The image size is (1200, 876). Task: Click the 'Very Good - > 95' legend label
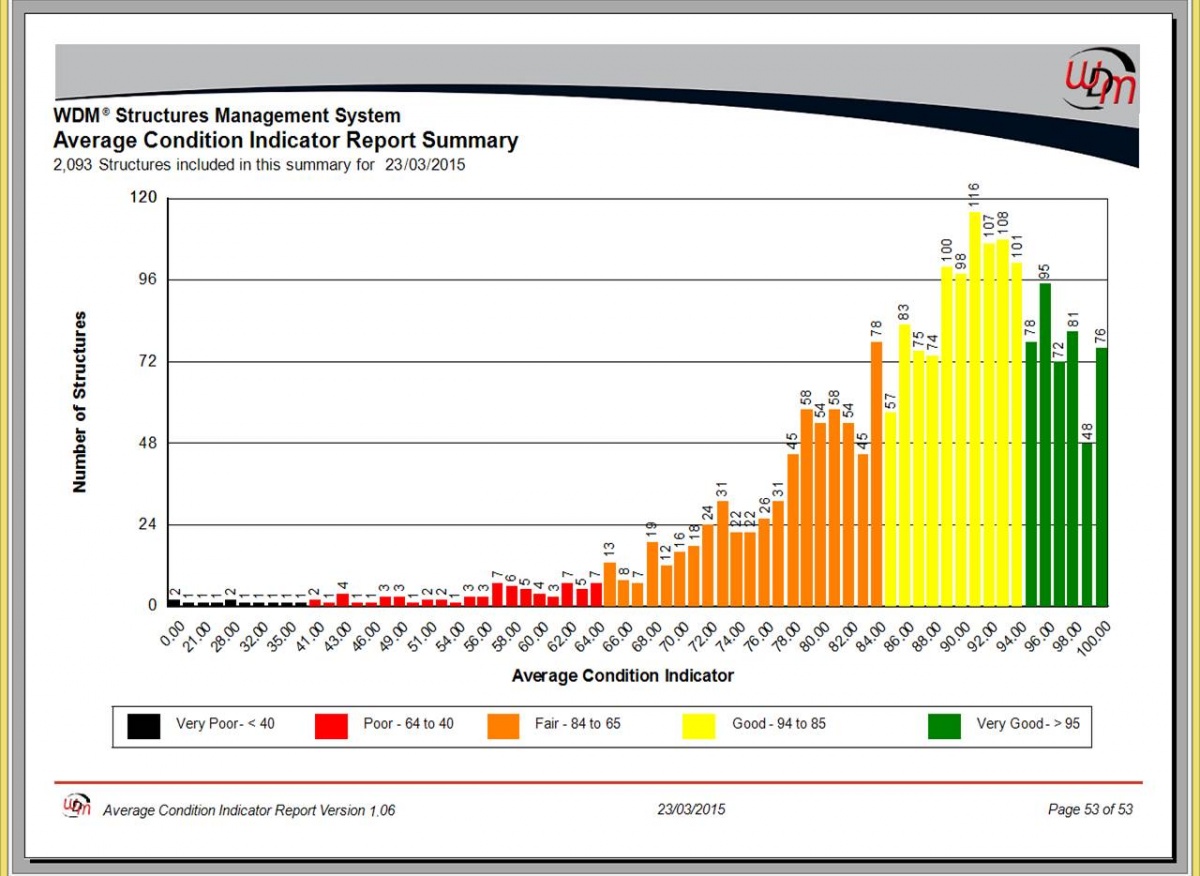(1028, 724)
